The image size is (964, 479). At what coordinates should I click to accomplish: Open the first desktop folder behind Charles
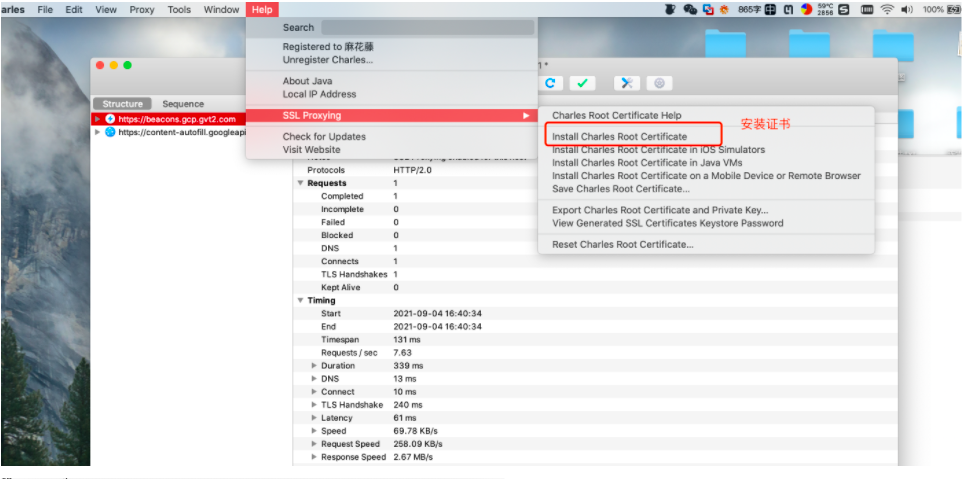coord(725,45)
